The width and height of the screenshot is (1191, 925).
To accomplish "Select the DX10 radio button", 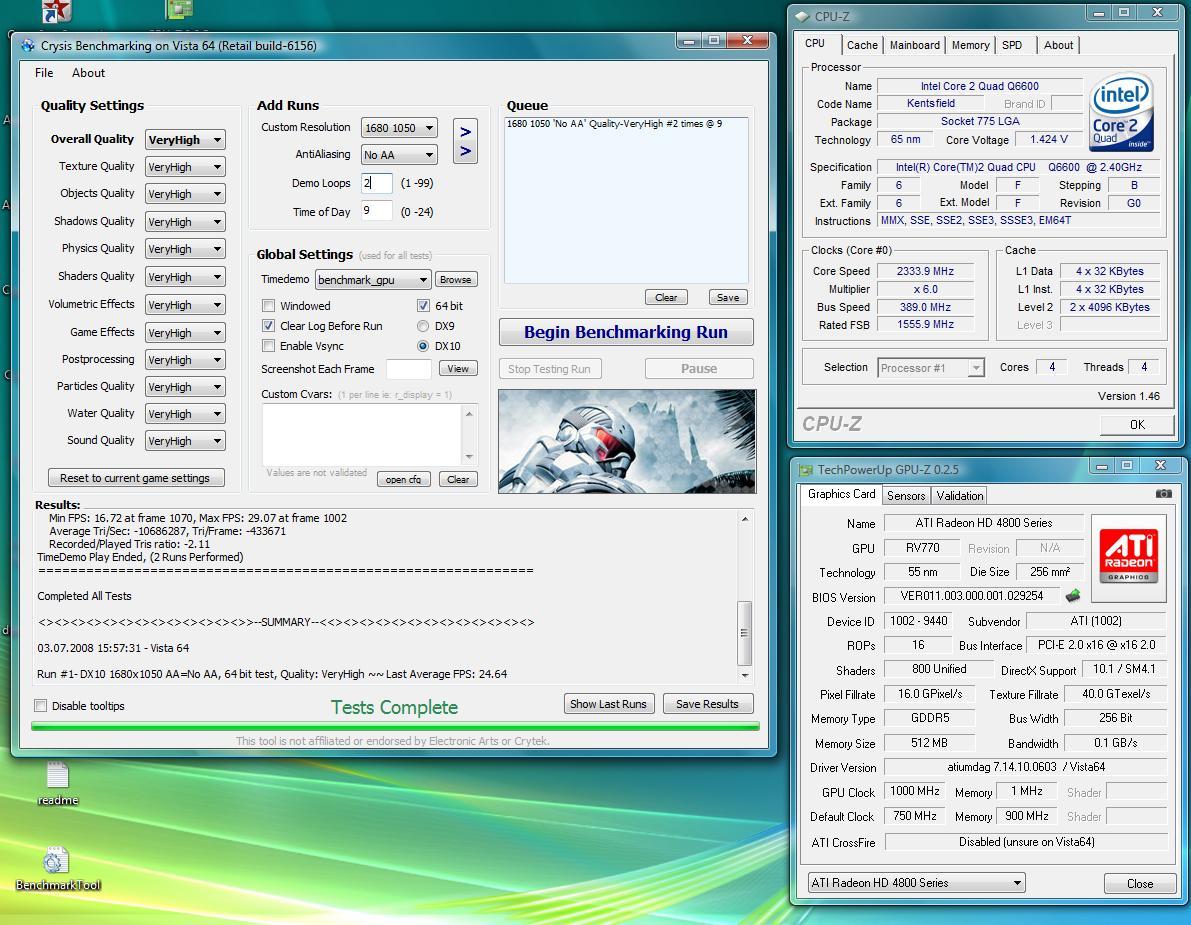I will click(423, 346).
